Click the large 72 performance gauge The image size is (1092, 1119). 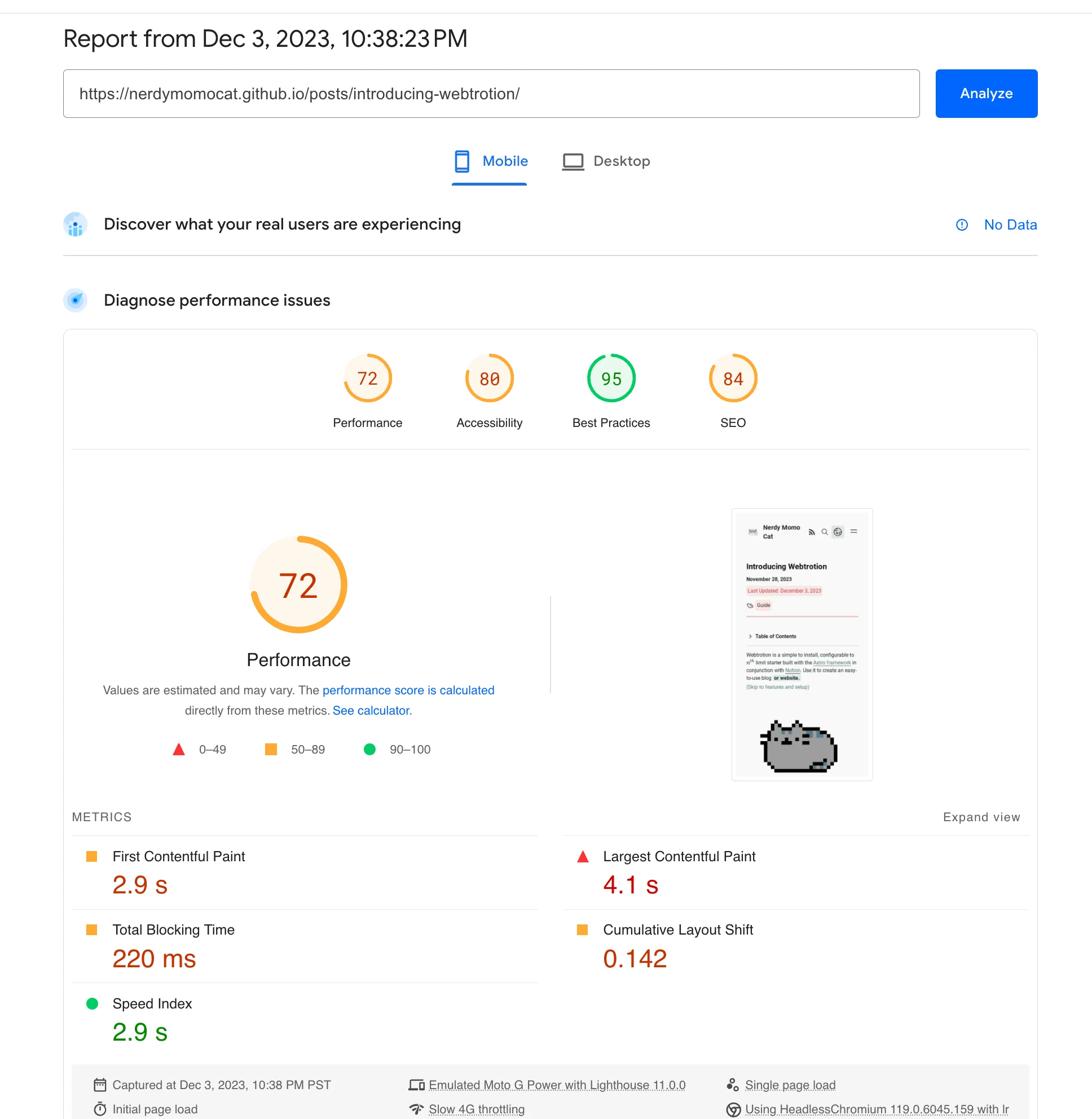coord(298,585)
